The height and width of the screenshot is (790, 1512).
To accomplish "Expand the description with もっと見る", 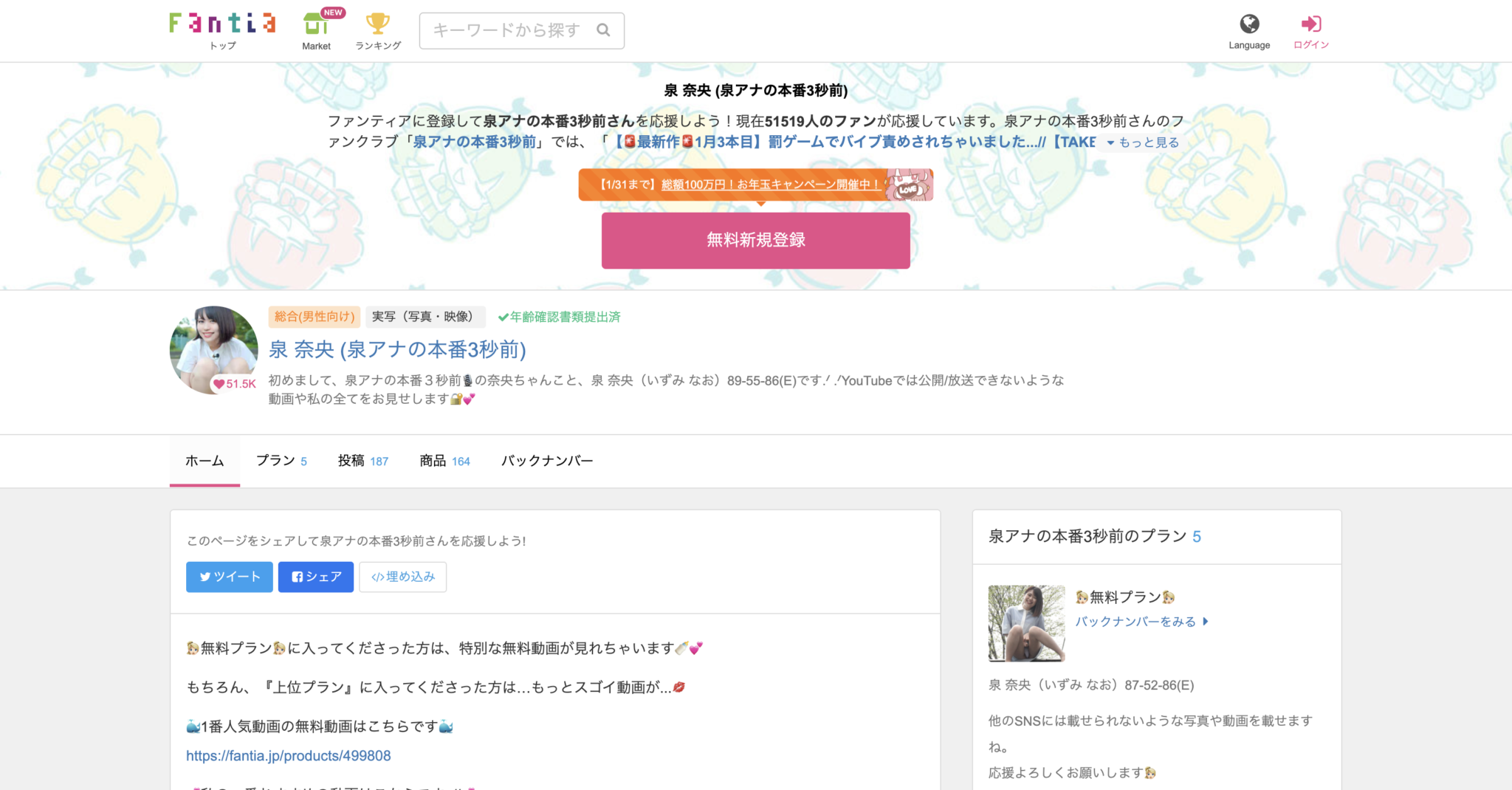I will [x=1142, y=142].
